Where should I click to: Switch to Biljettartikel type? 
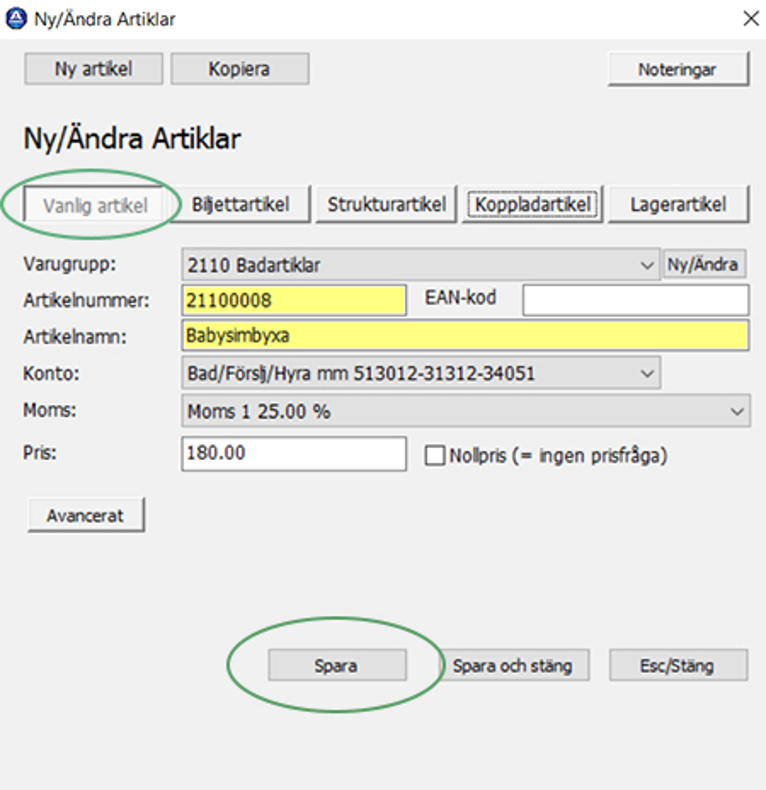(240, 205)
